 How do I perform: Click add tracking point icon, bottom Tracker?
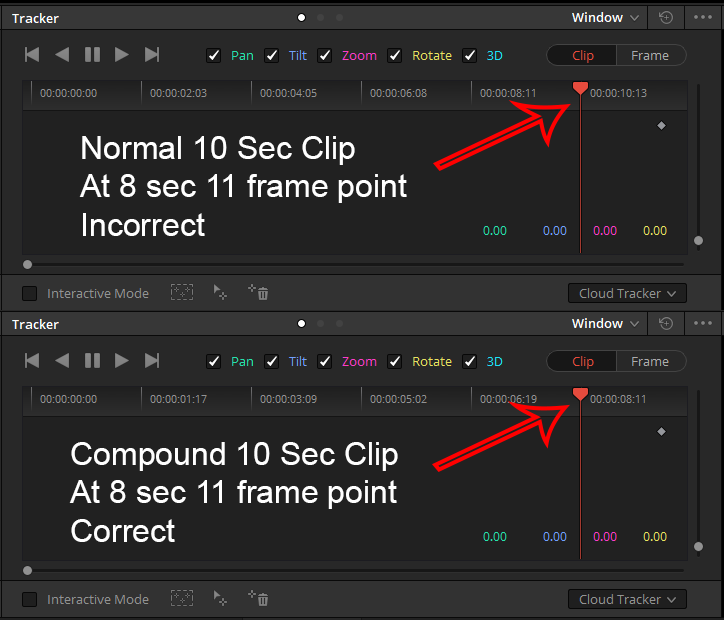(220, 598)
